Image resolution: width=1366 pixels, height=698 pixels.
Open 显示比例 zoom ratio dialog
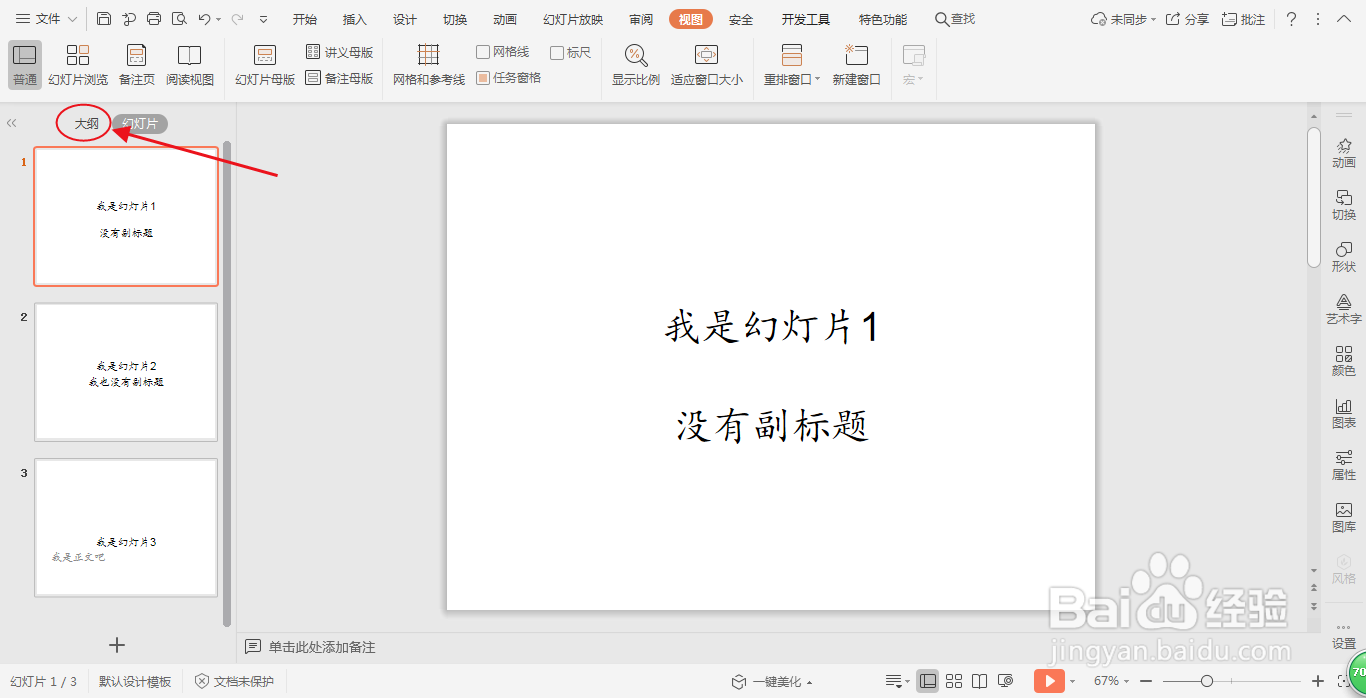(x=636, y=65)
